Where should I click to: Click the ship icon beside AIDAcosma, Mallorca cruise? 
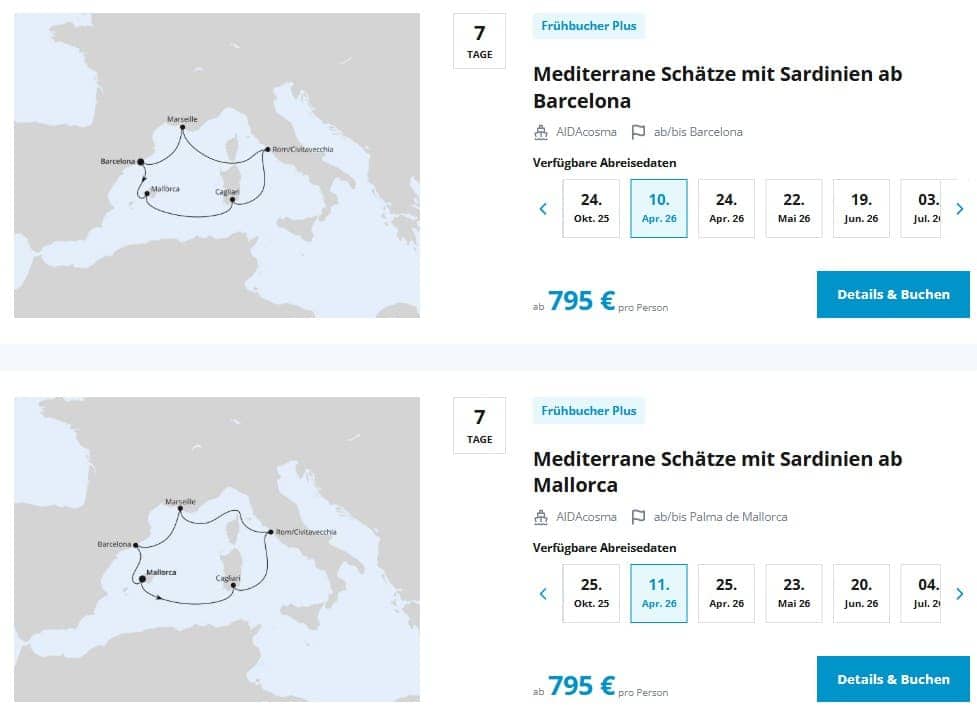coord(541,517)
